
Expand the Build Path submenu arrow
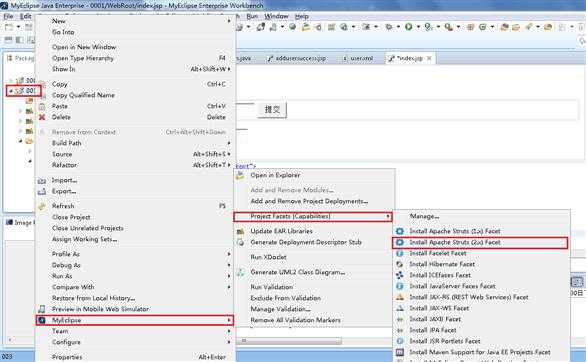pyautogui.click(x=229, y=143)
